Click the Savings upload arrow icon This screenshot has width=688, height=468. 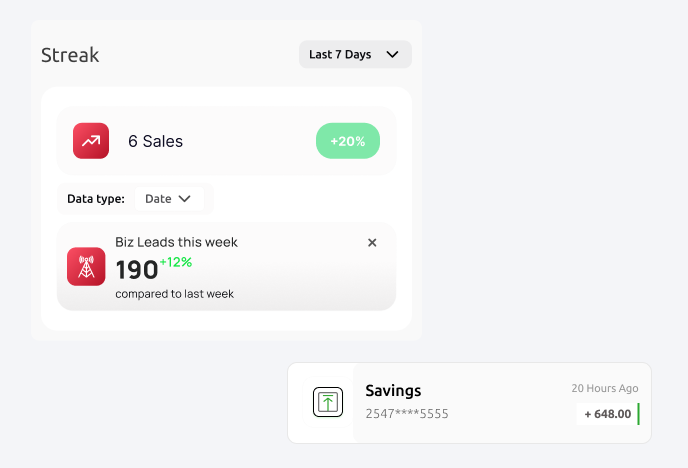click(328, 402)
